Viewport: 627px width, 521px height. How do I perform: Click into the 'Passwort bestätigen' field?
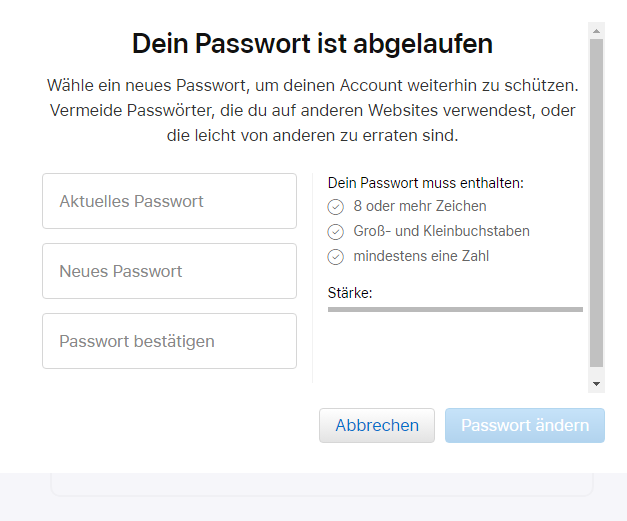169,341
